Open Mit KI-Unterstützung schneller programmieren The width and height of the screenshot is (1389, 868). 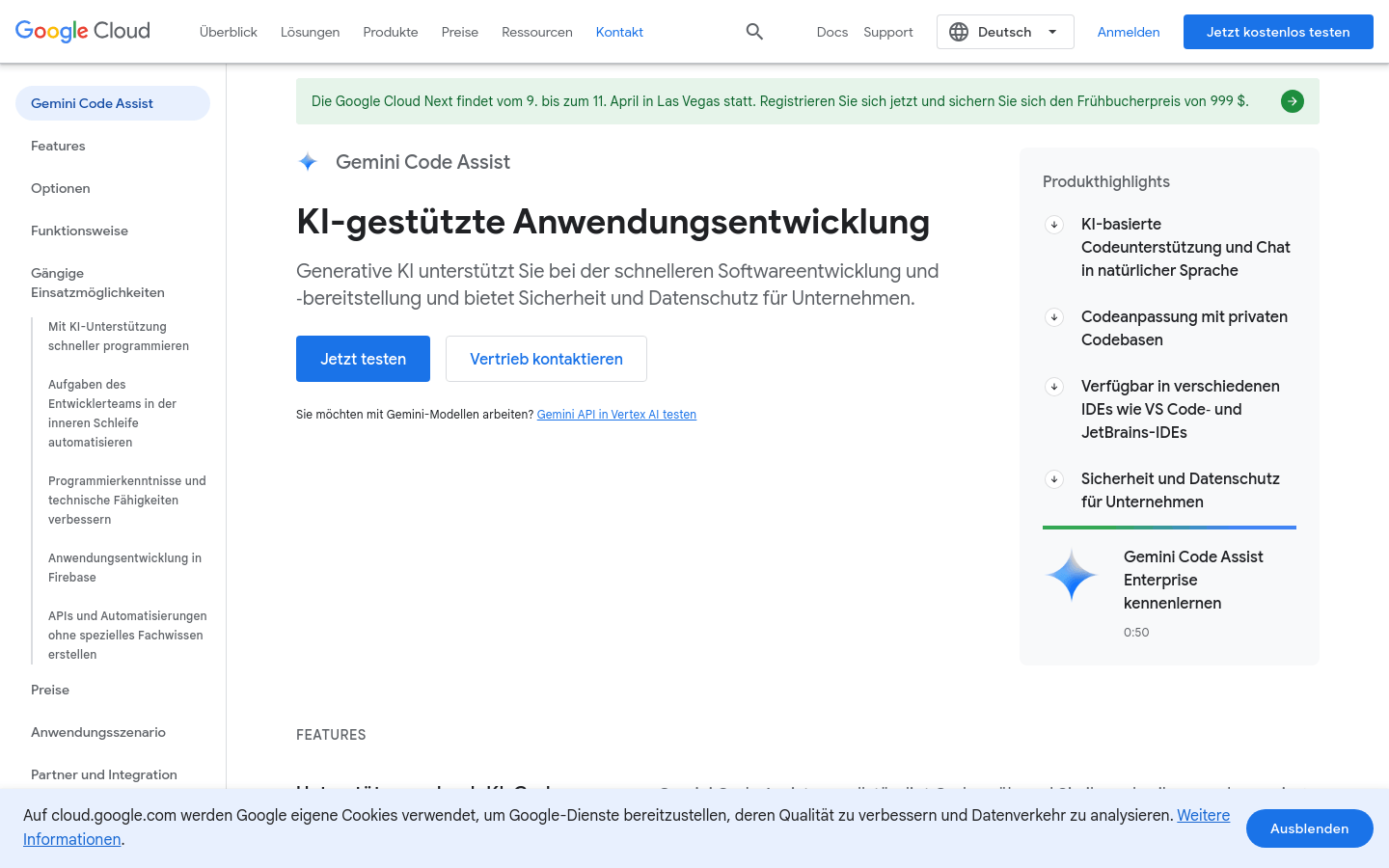(x=119, y=337)
